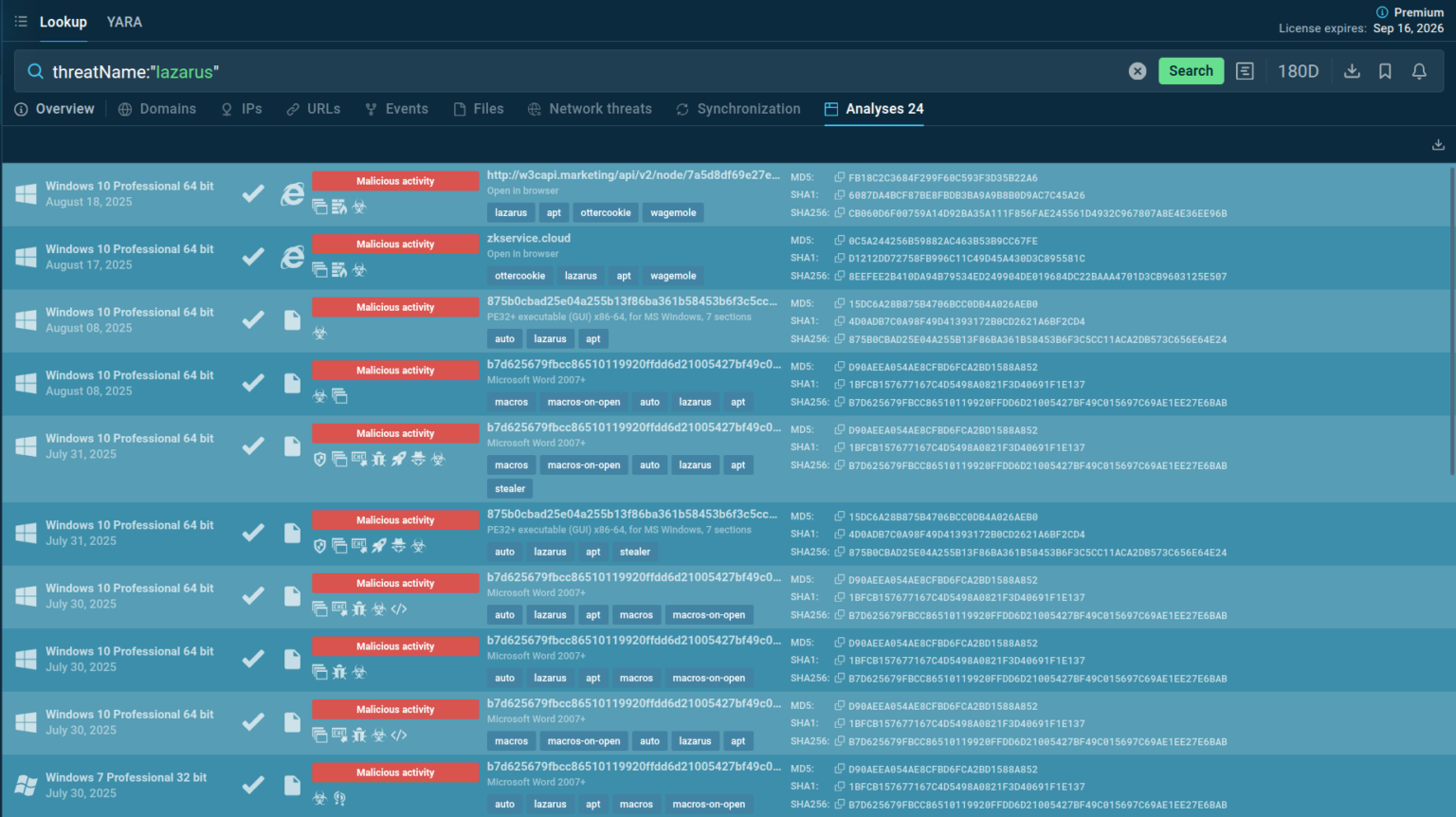The width and height of the screenshot is (1456, 817).
Task: Switch to the YARA tab
Action: 124,22
